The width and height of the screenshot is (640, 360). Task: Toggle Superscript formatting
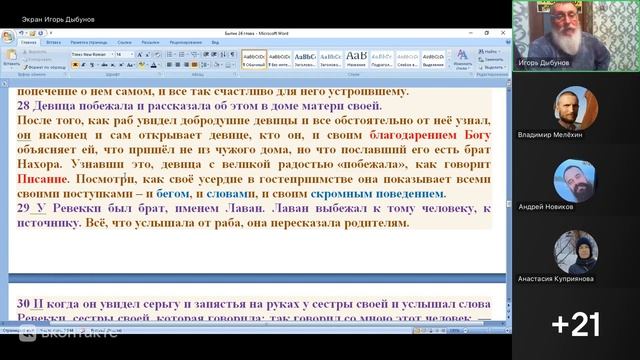pyautogui.click(x=121, y=65)
